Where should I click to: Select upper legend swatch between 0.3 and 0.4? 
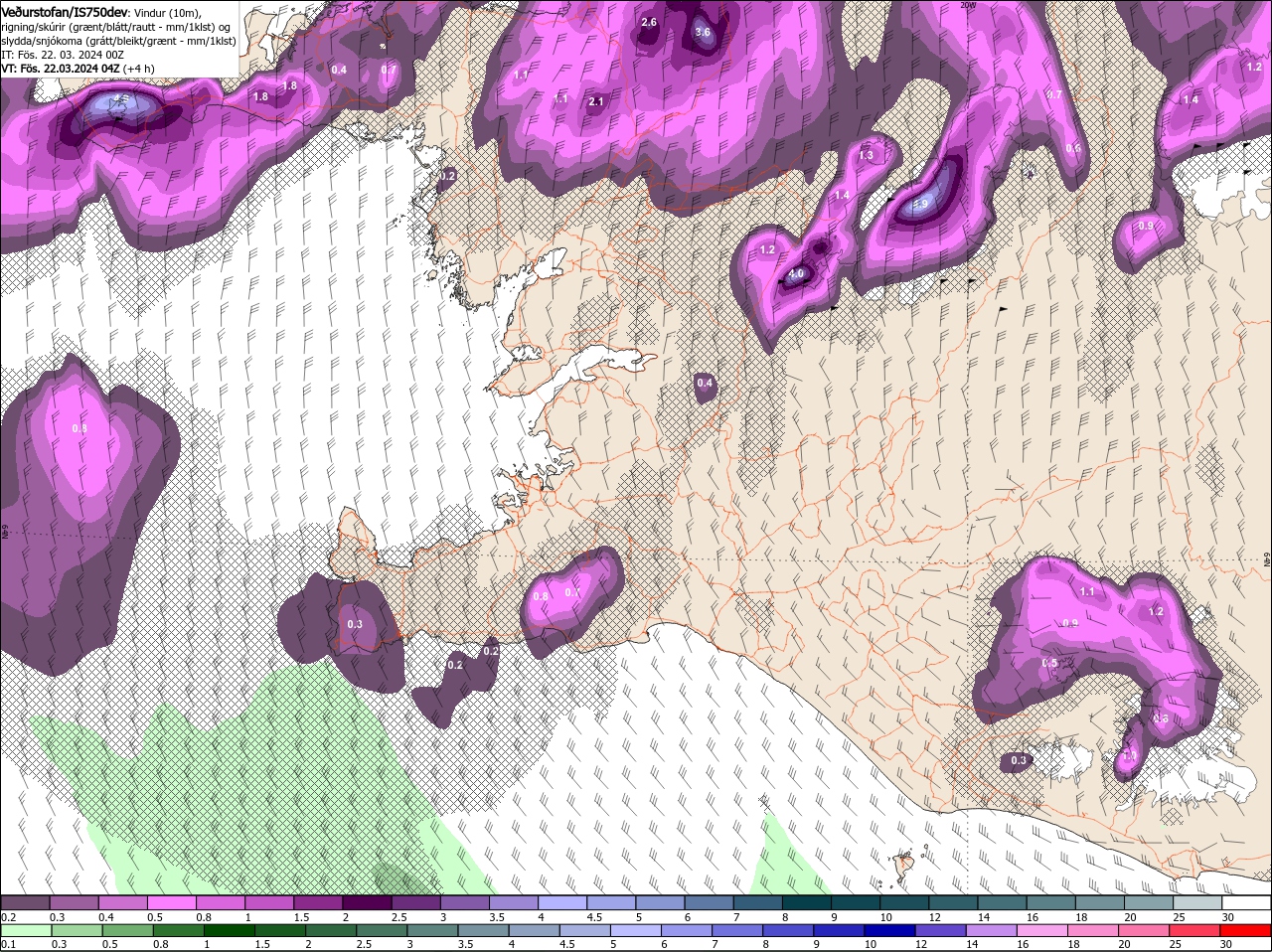(x=74, y=902)
